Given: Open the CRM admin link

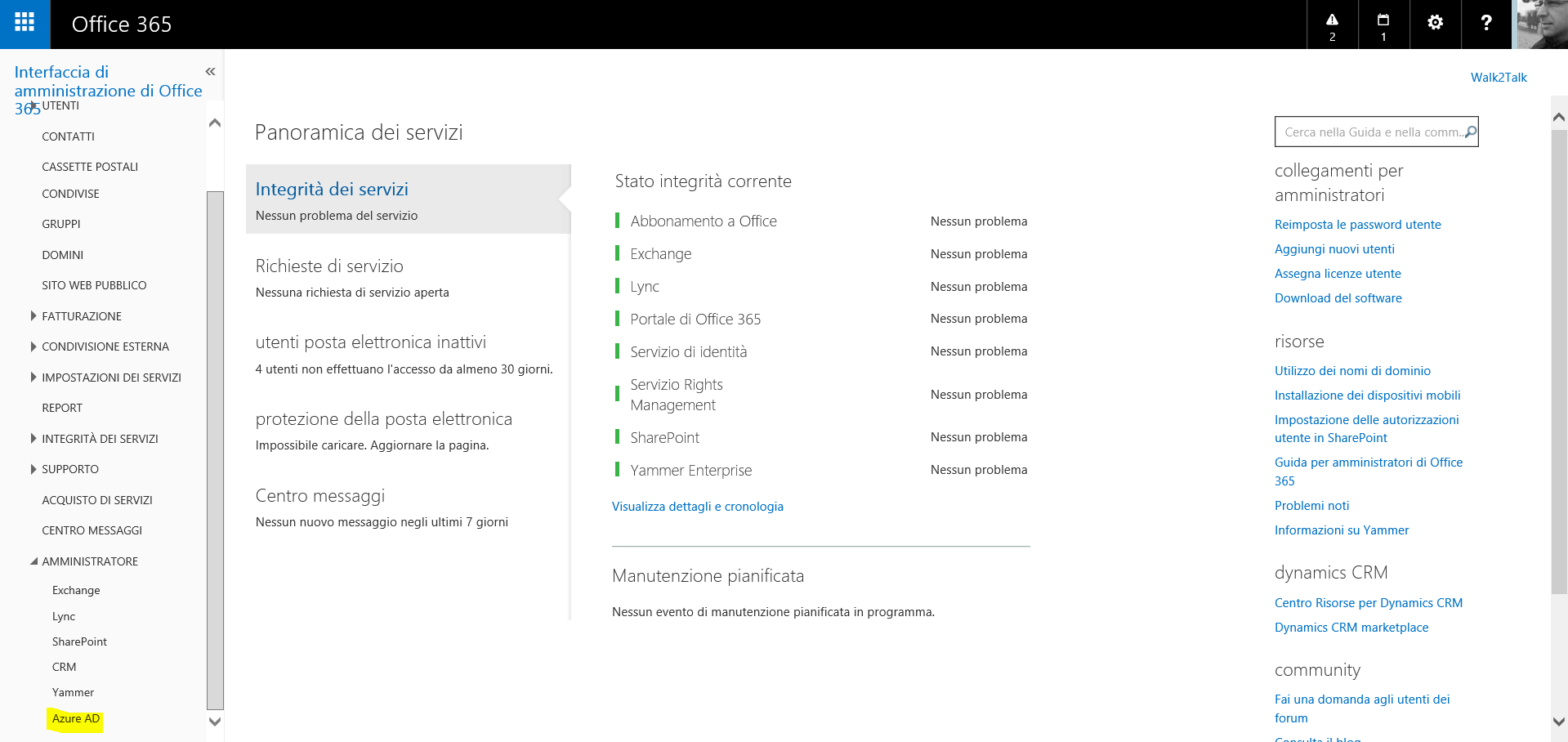Looking at the screenshot, I should click(65, 667).
